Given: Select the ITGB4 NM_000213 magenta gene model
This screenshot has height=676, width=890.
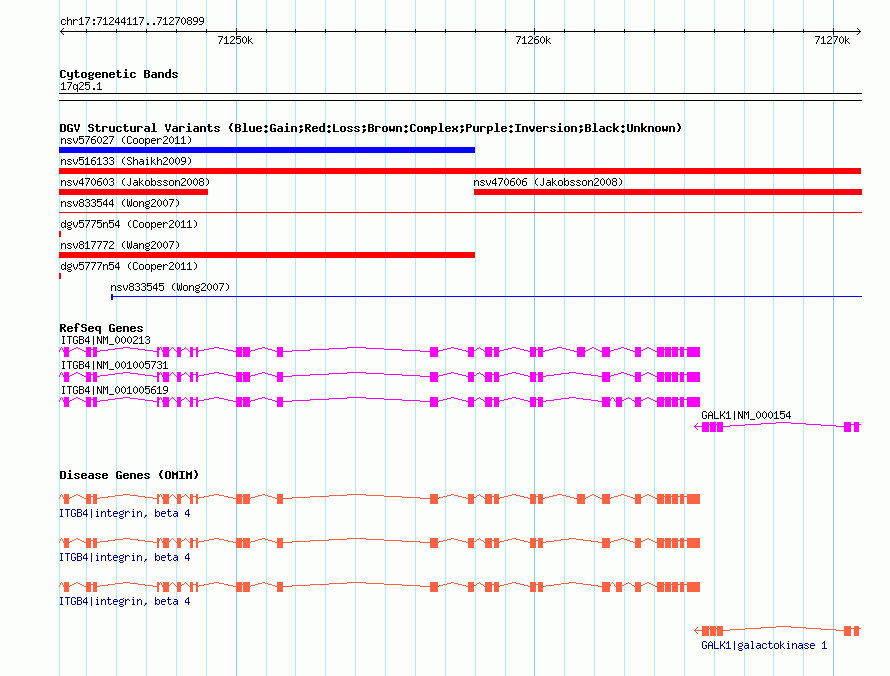Looking at the screenshot, I should pyautogui.click(x=380, y=352).
